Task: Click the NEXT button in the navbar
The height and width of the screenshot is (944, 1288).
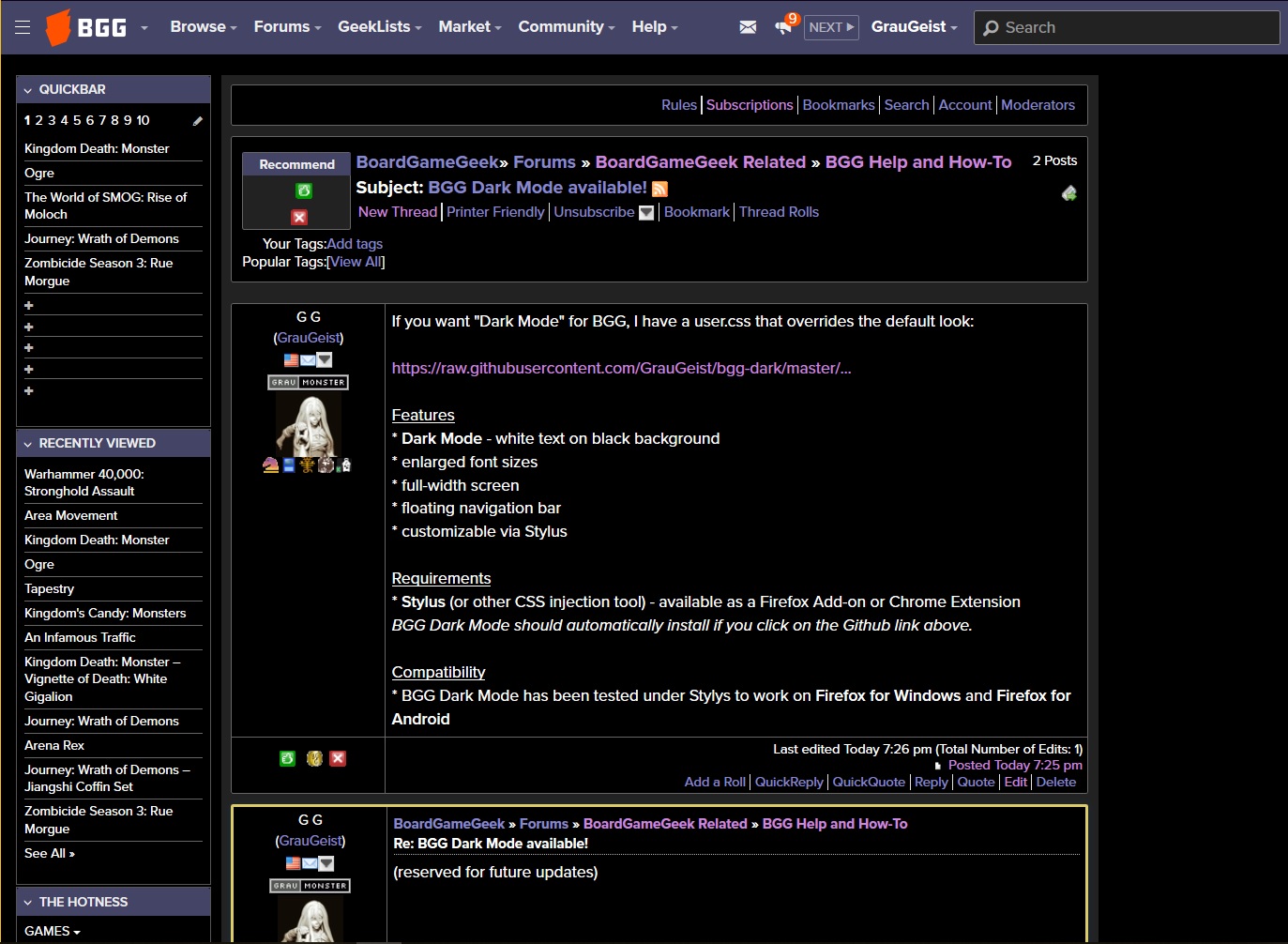Action: [x=830, y=27]
